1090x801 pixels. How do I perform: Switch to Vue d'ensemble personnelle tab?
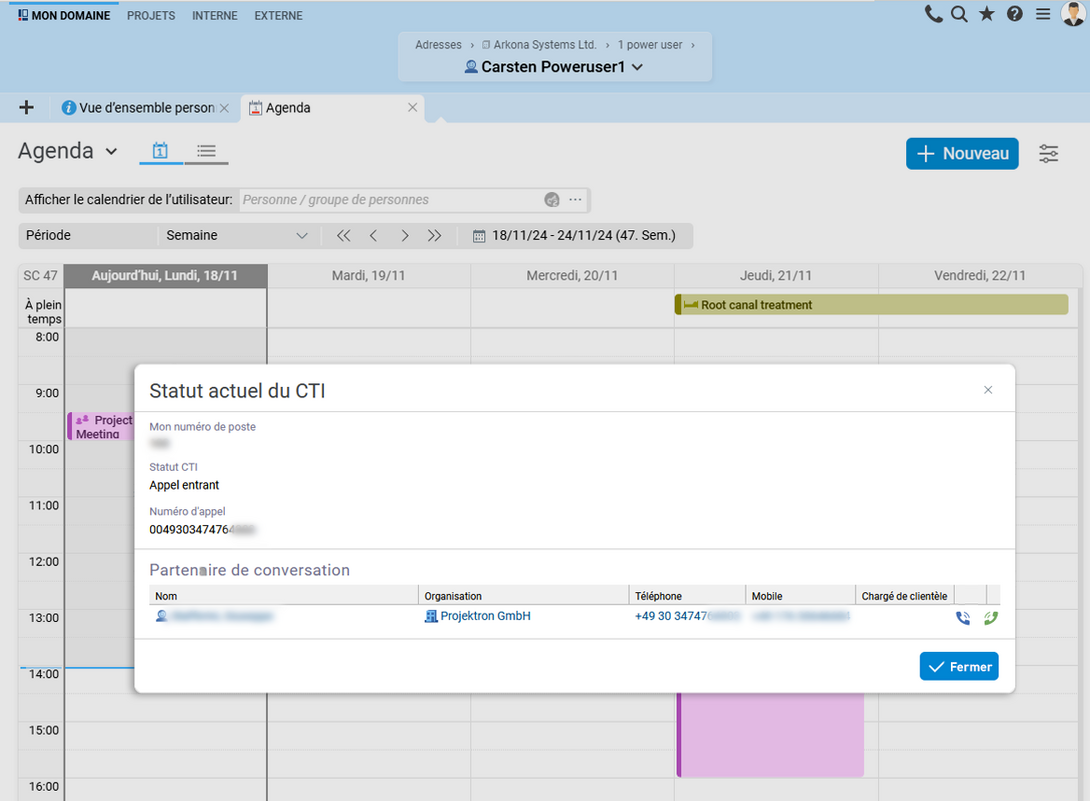coord(138,108)
